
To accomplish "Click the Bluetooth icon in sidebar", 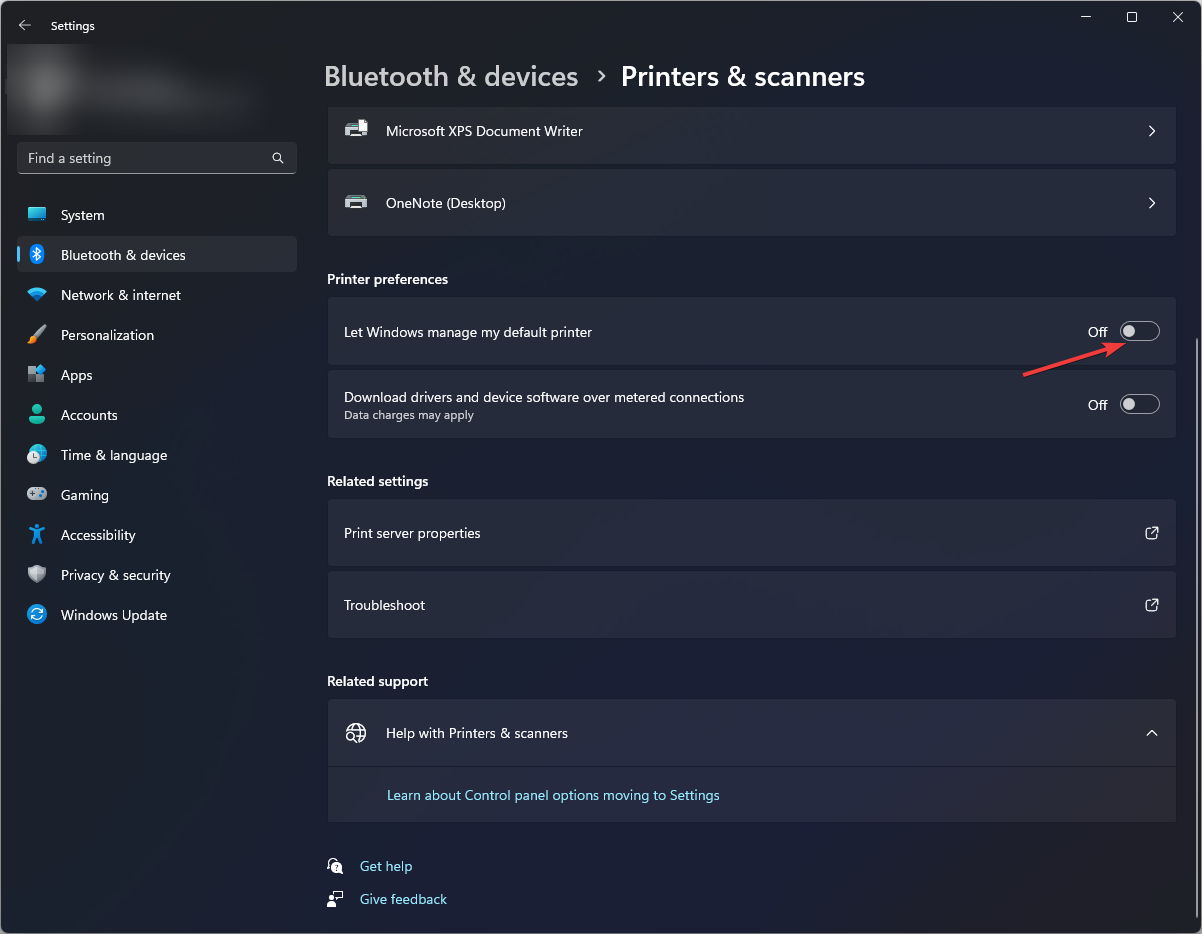I will tap(37, 255).
